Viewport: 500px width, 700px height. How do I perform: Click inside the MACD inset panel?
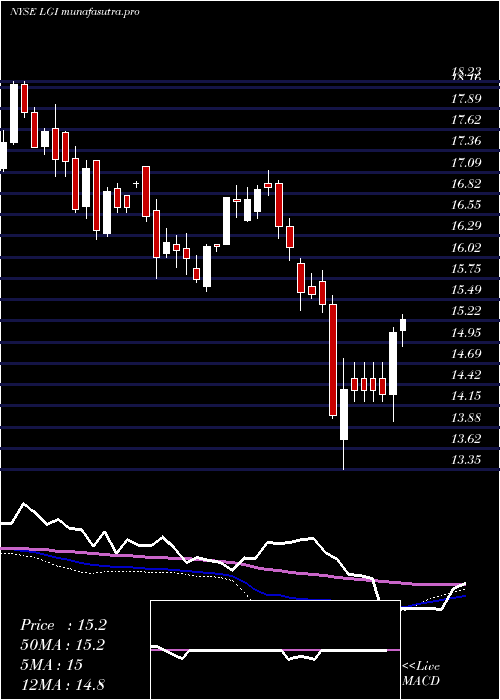275,650
